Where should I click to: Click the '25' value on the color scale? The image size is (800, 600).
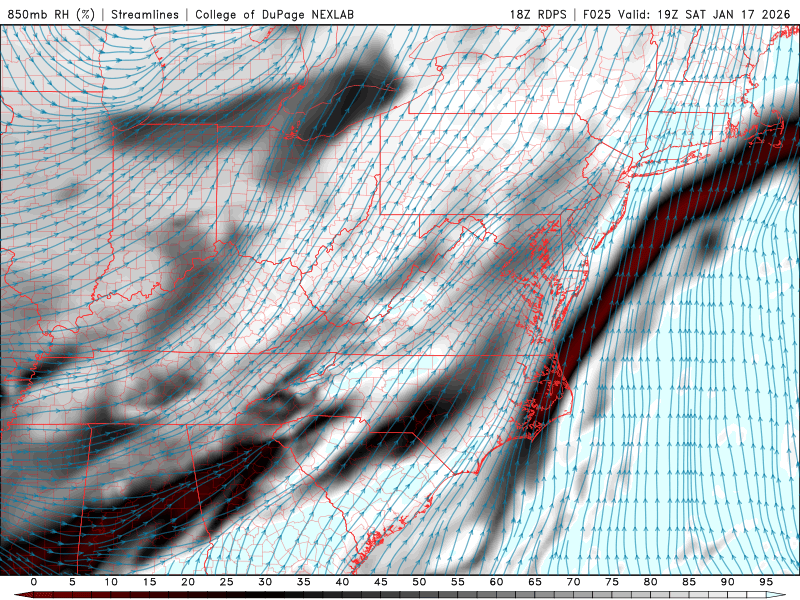click(227, 582)
